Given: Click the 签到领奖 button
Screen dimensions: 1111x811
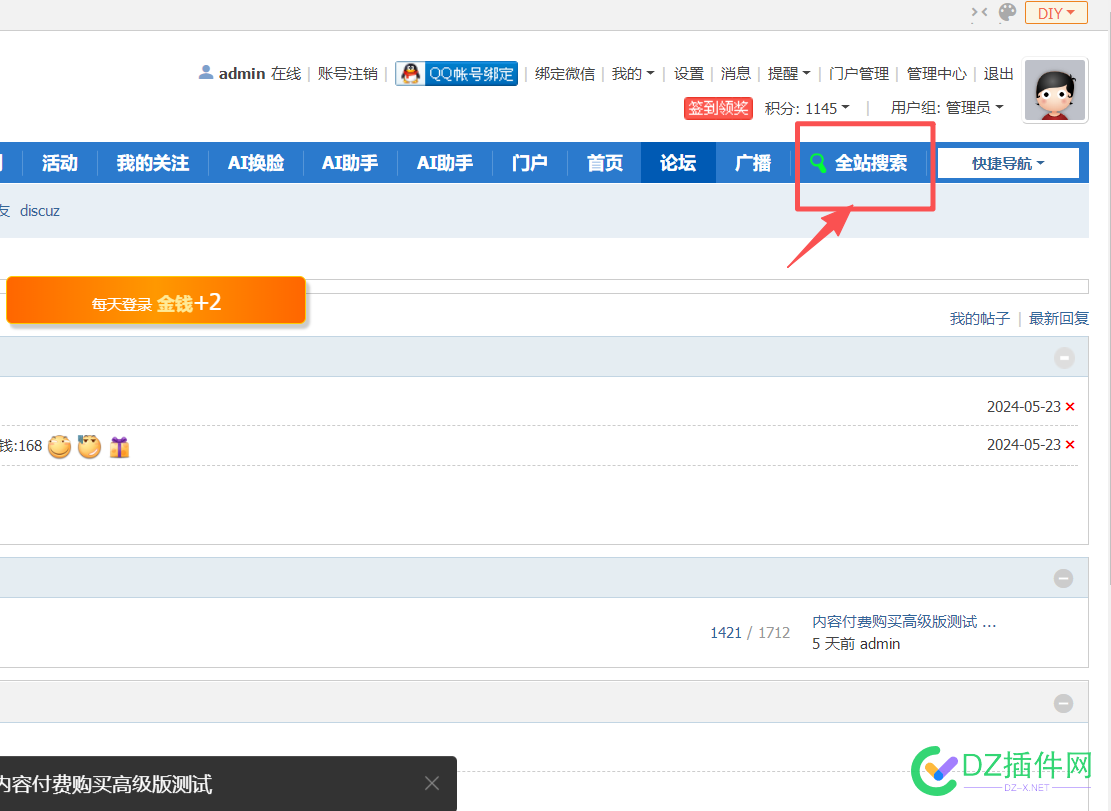Looking at the screenshot, I should coord(718,108).
